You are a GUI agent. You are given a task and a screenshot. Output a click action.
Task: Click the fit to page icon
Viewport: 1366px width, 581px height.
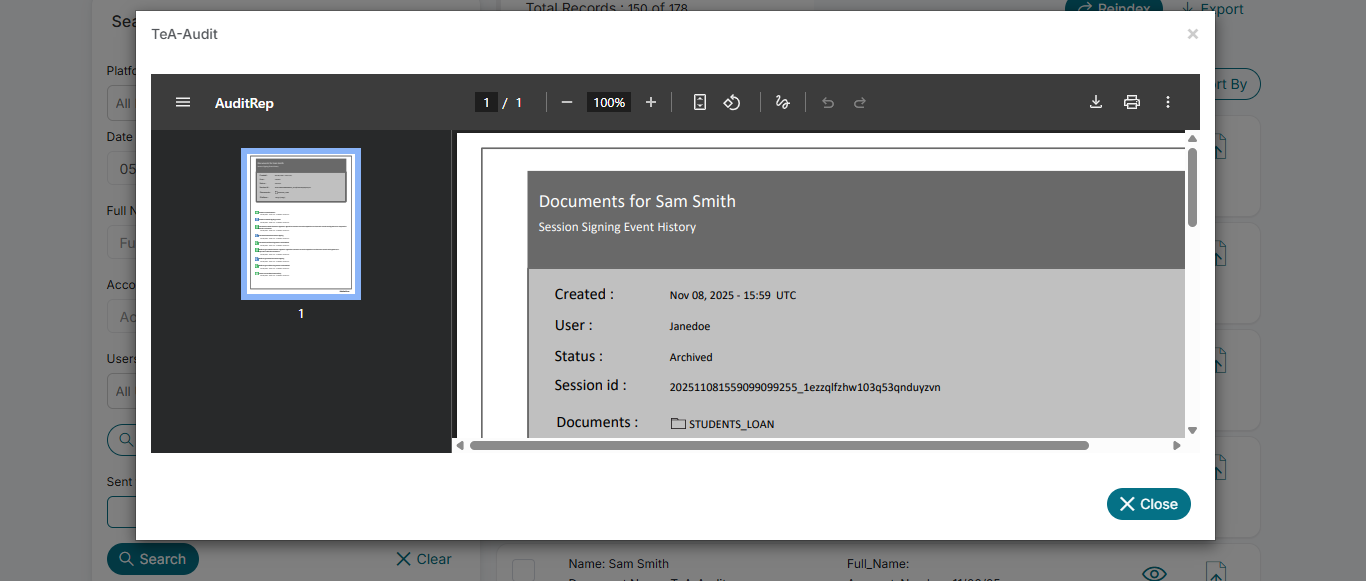[x=700, y=102]
